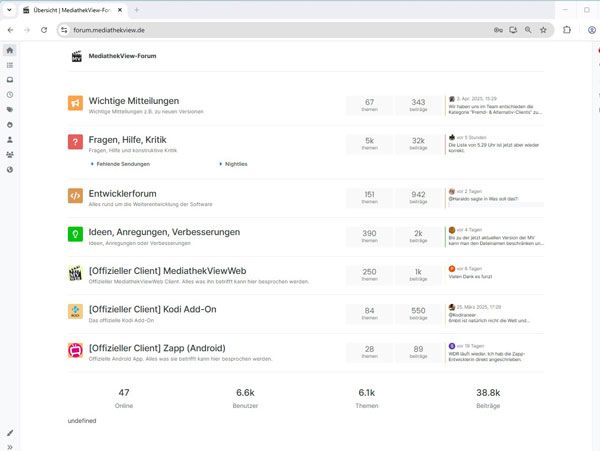
Task: Open latest post in Wichtige Mitteilungen row
Action: coord(495,109)
